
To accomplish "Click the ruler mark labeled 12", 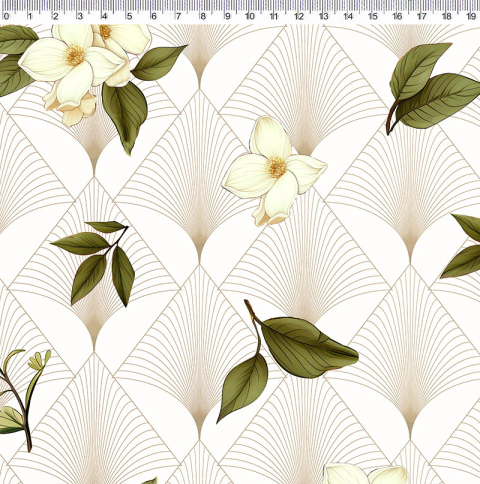I will (299, 16).
